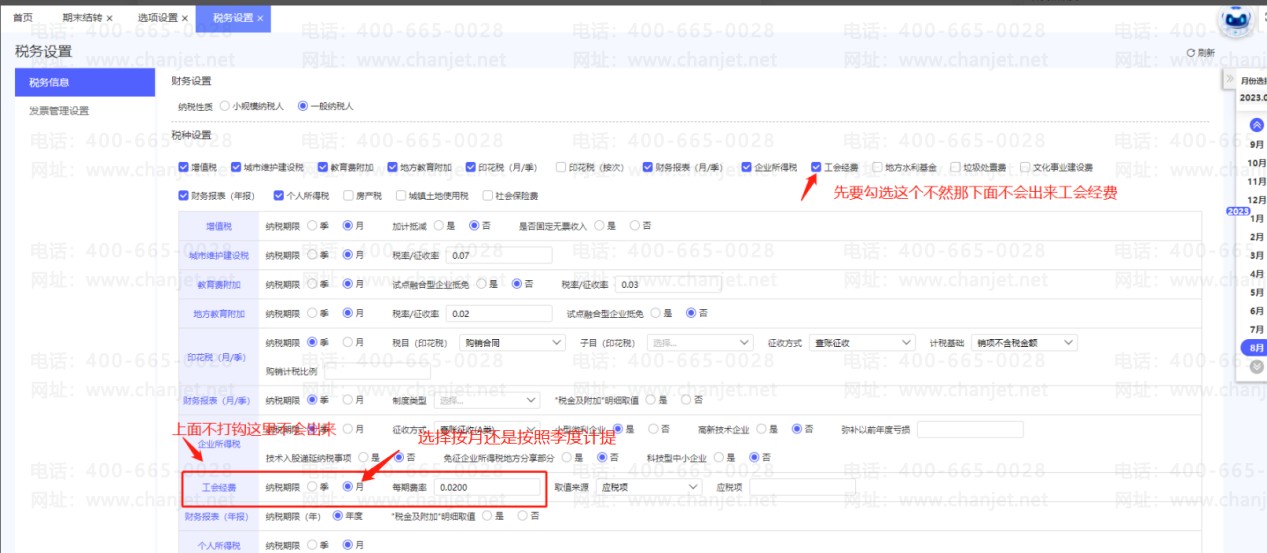Select the highlighted 8月 month
The image size is (1267, 553).
1255,348
